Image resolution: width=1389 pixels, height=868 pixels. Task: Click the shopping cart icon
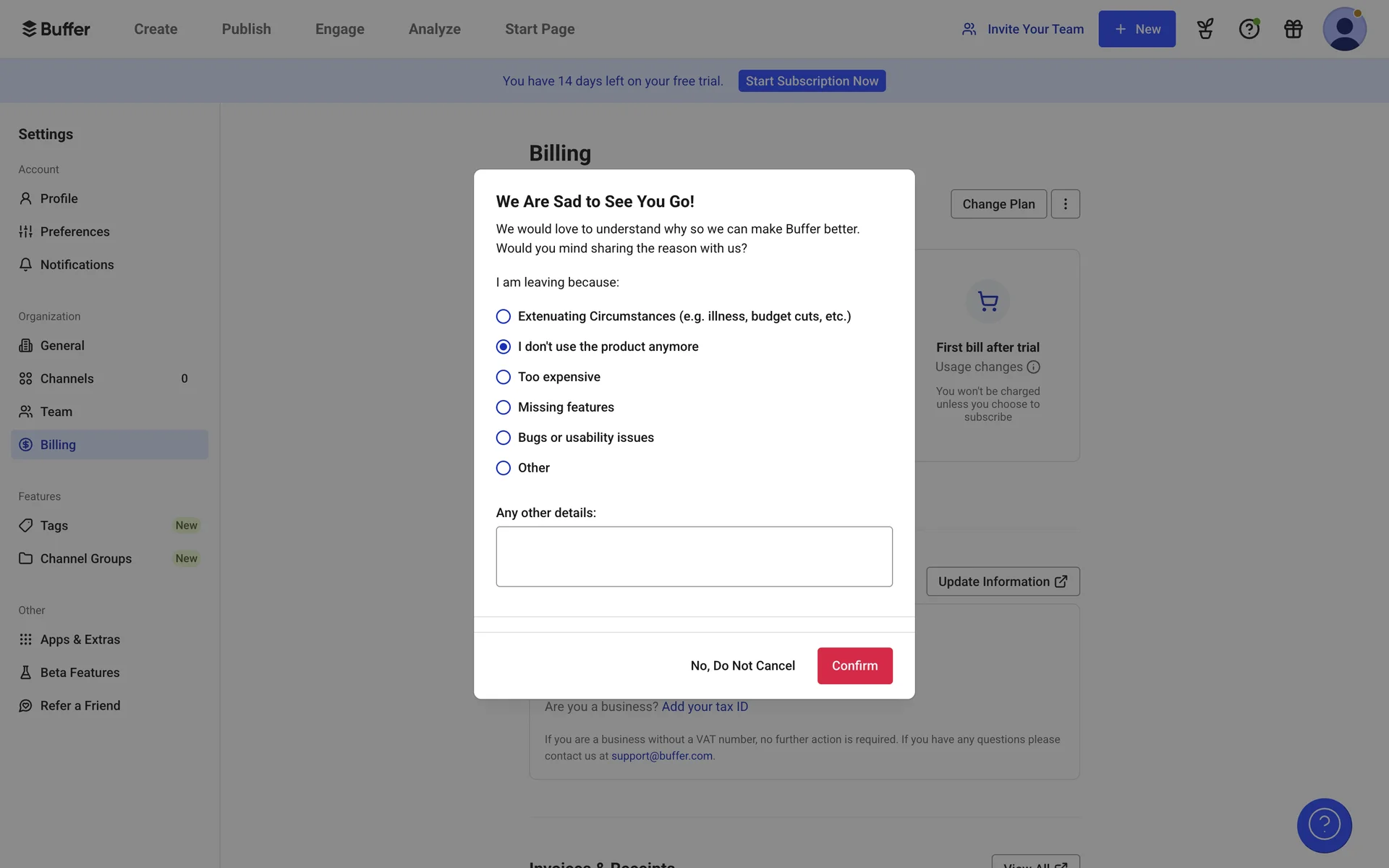pyautogui.click(x=987, y=301)
